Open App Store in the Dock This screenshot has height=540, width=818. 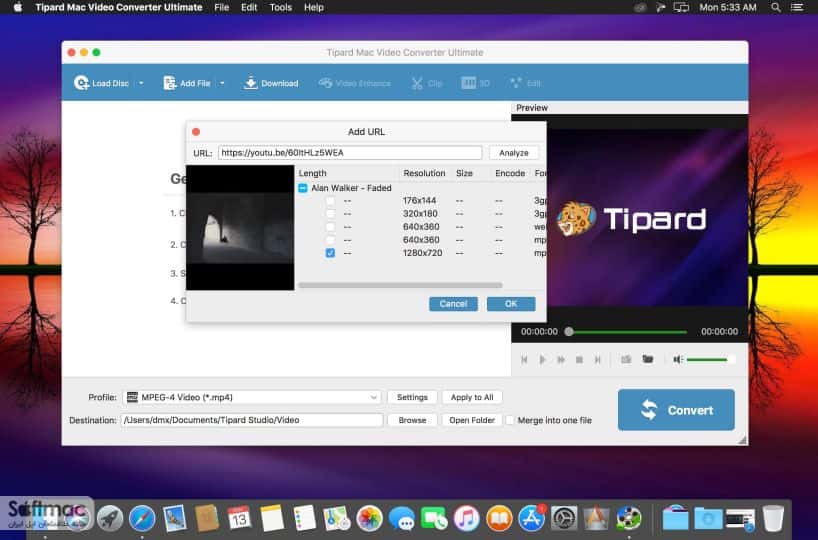click(x=532, y=519)
